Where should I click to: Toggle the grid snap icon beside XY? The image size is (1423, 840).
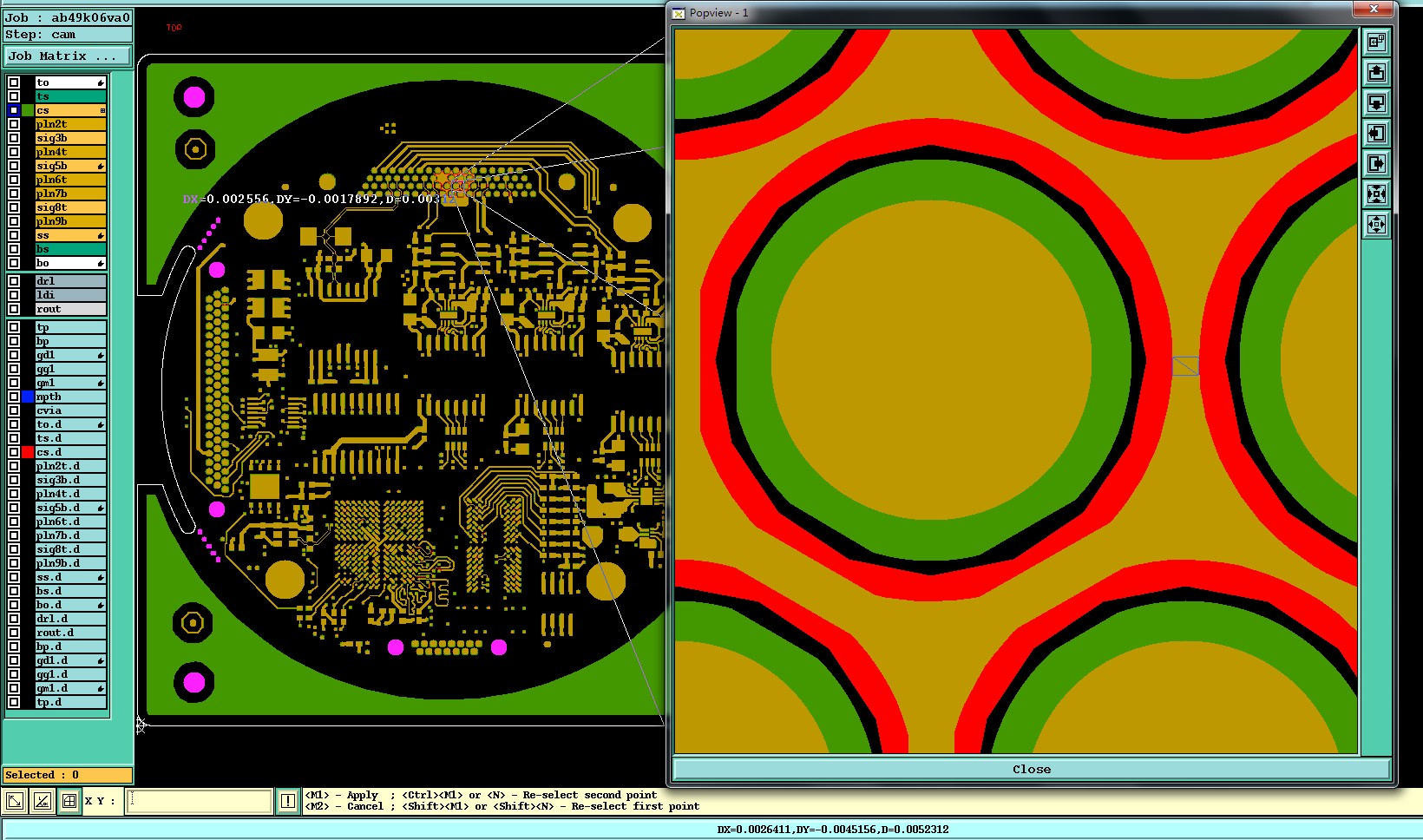(69, 801)
